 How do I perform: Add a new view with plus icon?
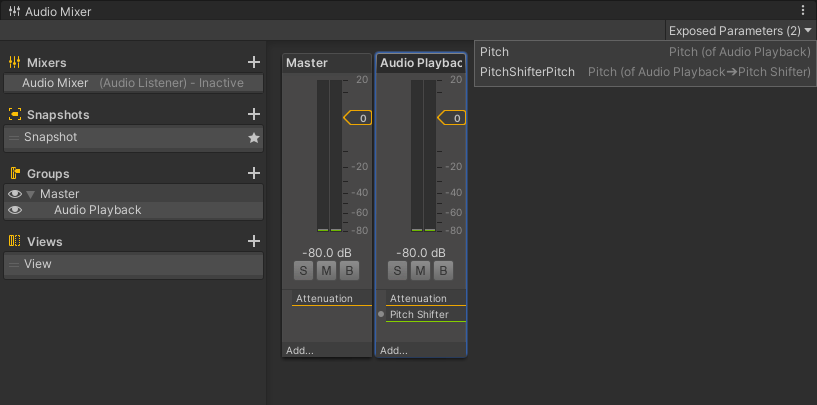[254, 241]
